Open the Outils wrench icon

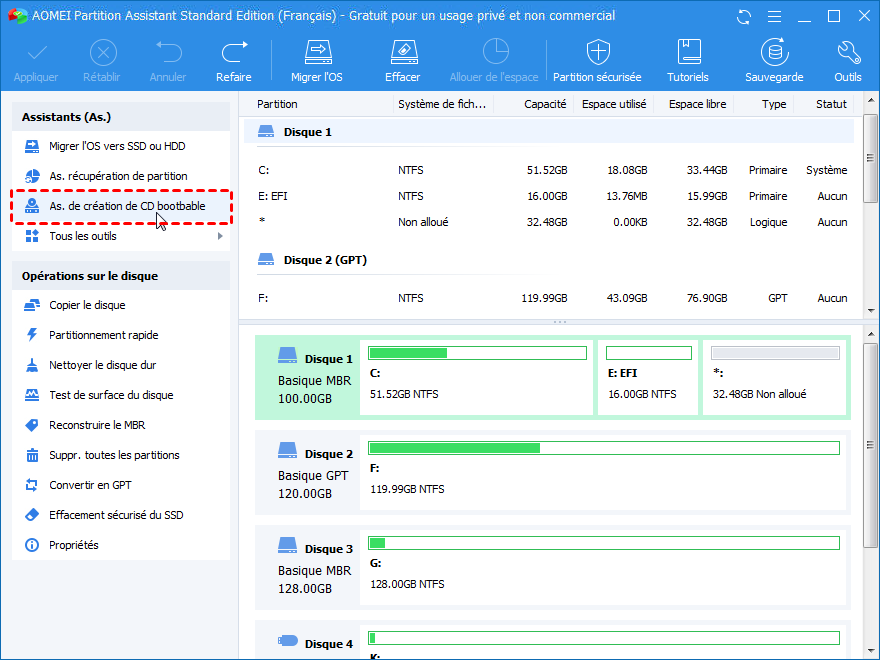(849, 52)
